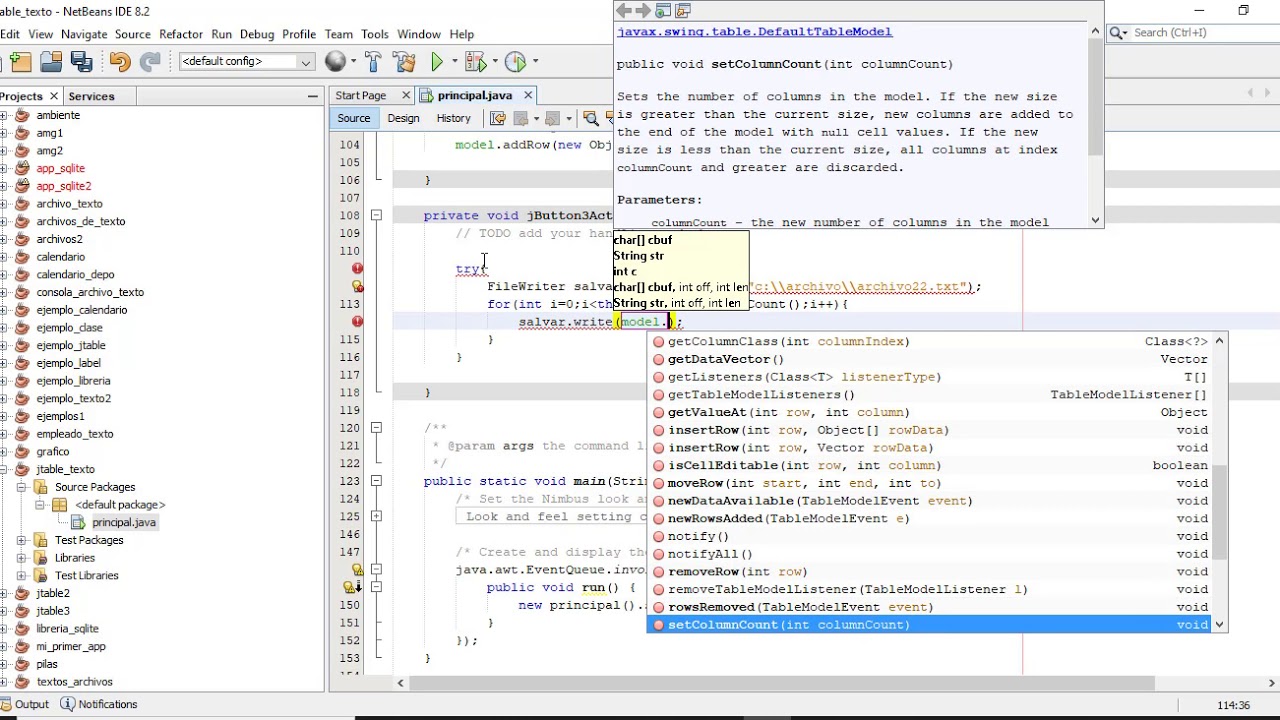This screenshot has height=720, width=1280.
Task: Switch to the Start Page tab
Action: coord(361,96)
